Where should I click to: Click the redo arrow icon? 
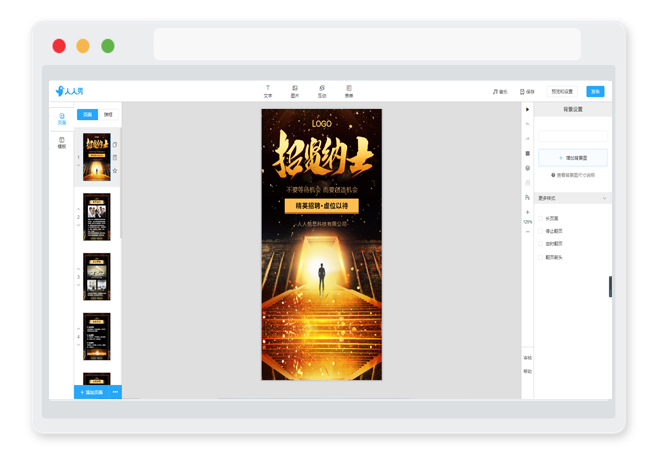coord(527,138)
